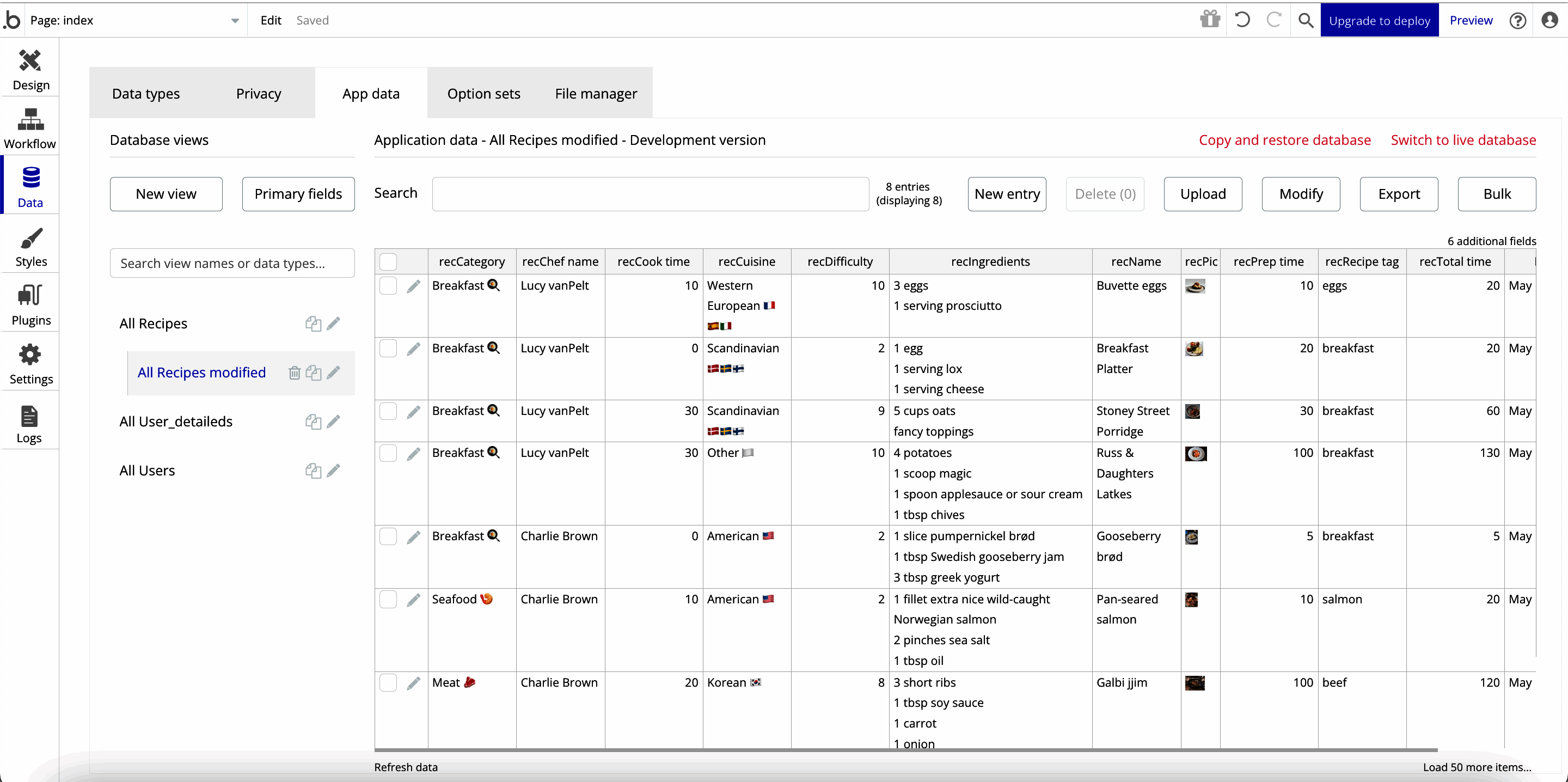This screenshot has height=782, width=1568.
Task: Toggle the select-all checkbox in header
Action: coord(388,261)
